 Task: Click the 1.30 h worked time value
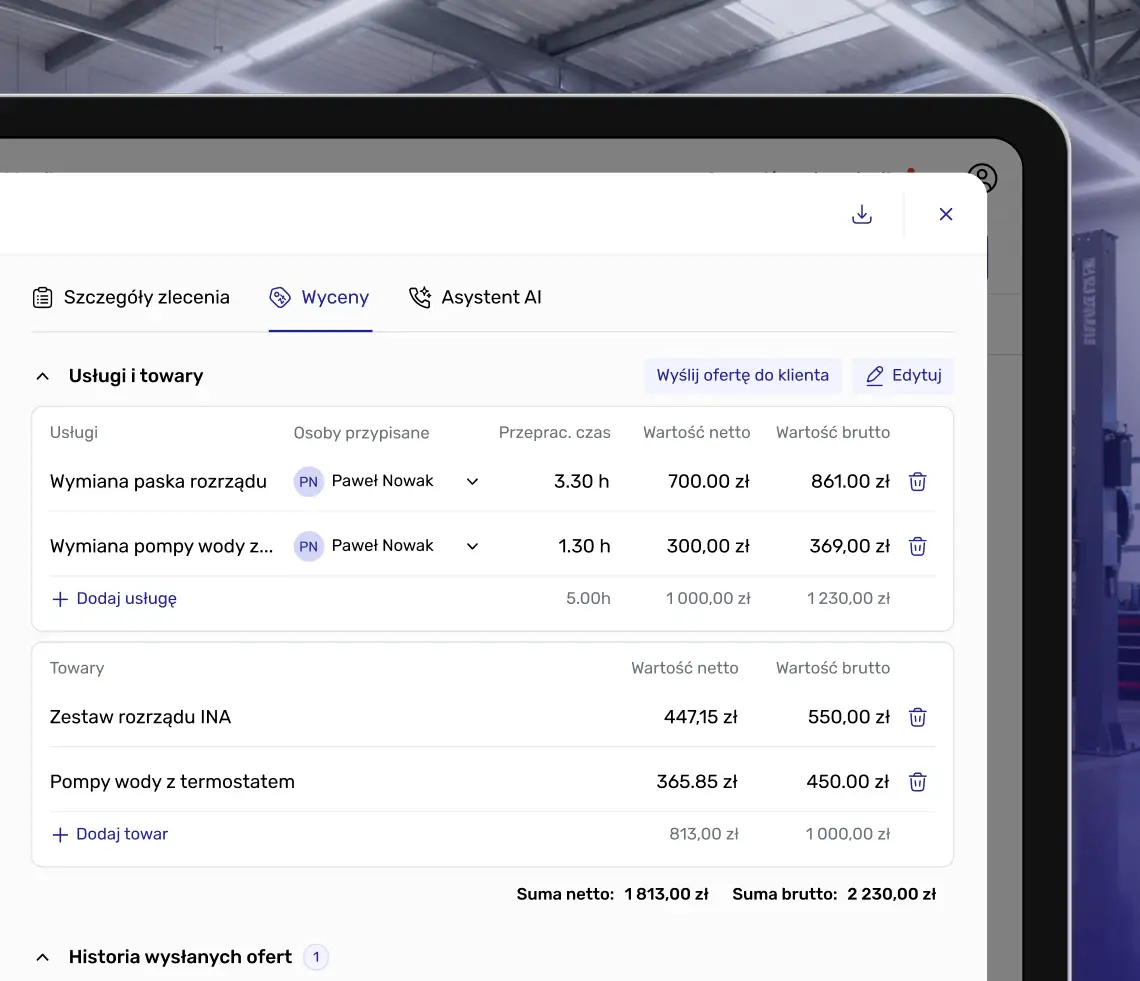(584, 546)
